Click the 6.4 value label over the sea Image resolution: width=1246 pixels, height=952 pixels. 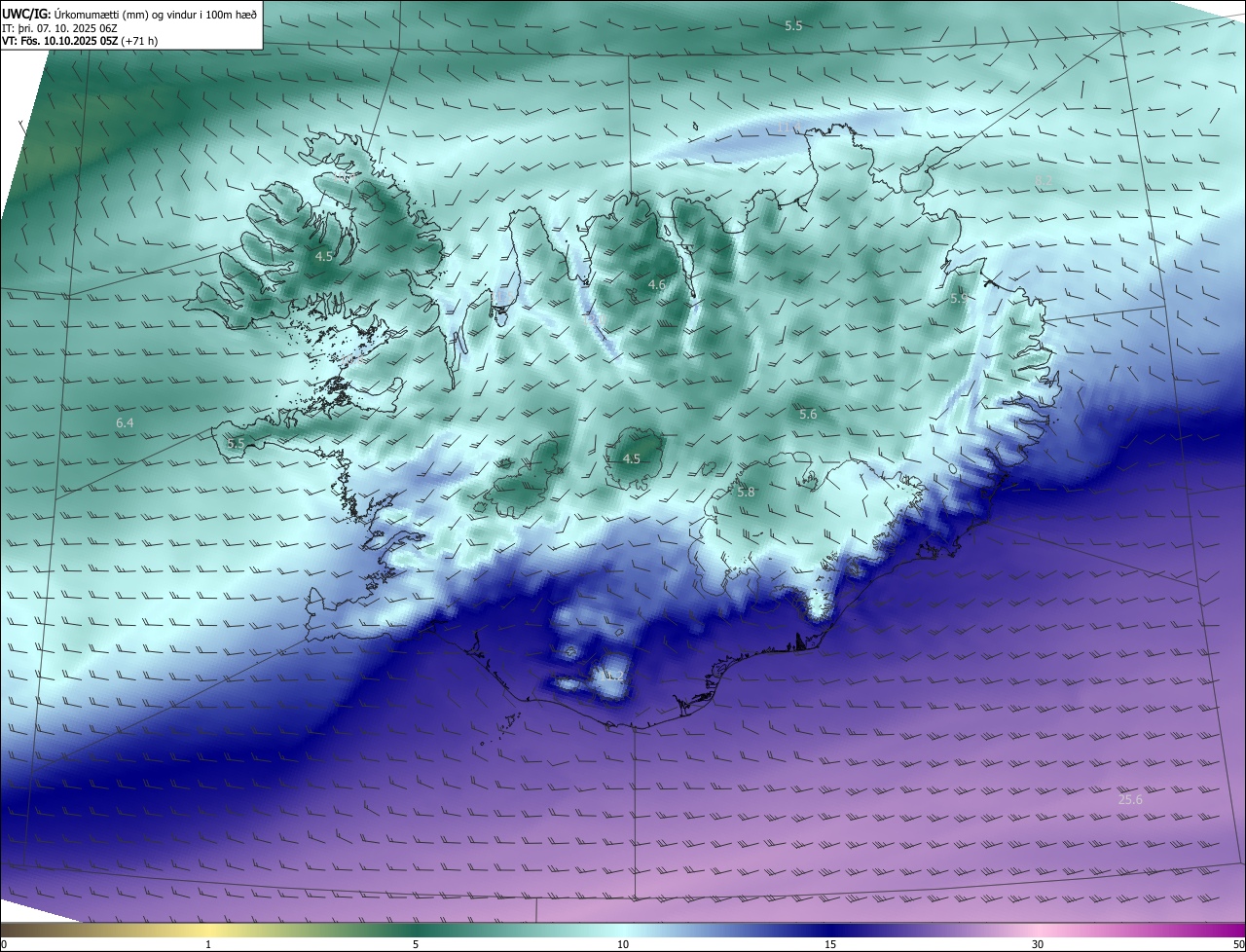(125, 422)
